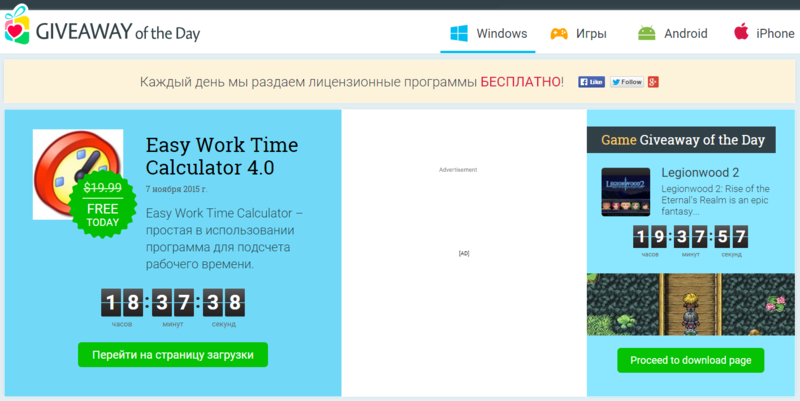Click the 18:37:38 countdown timer

(x=173, y=303)
